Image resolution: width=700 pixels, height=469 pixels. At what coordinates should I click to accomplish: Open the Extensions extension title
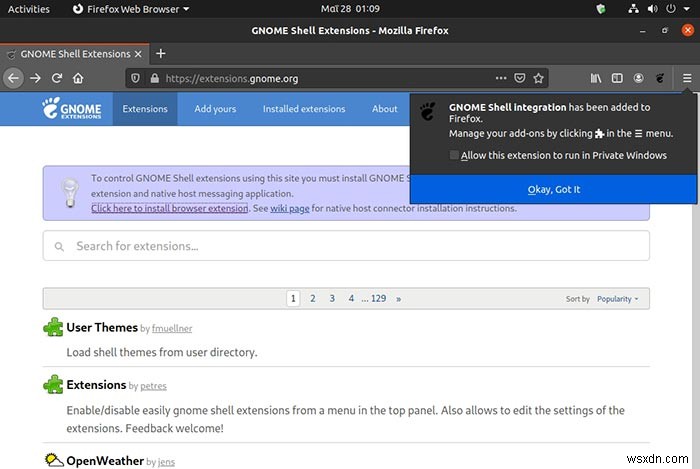tap(96, 385)
